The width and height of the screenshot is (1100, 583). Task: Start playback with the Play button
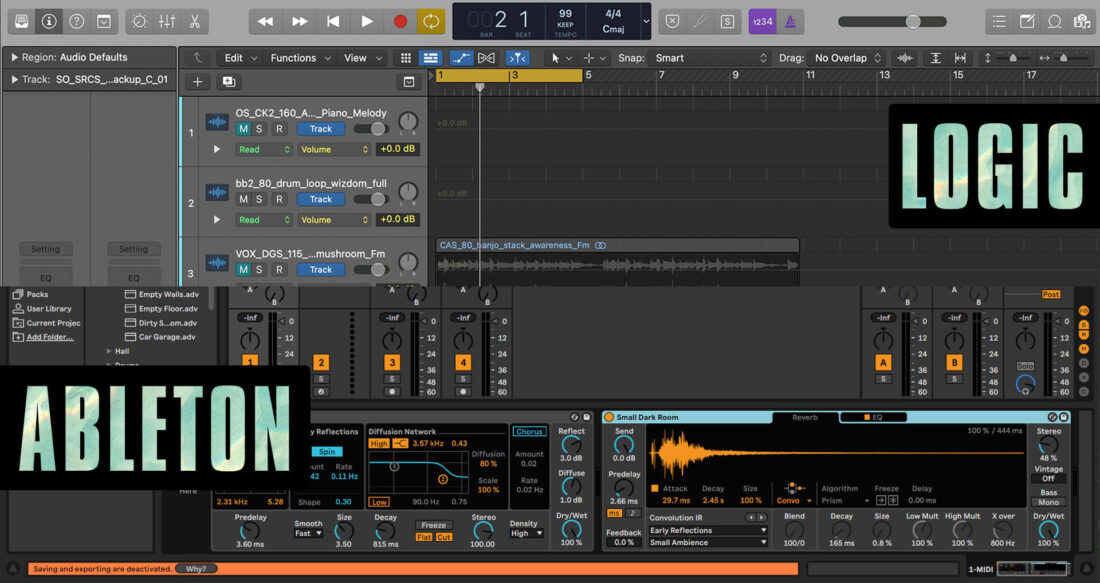click(x=367, y=21)
